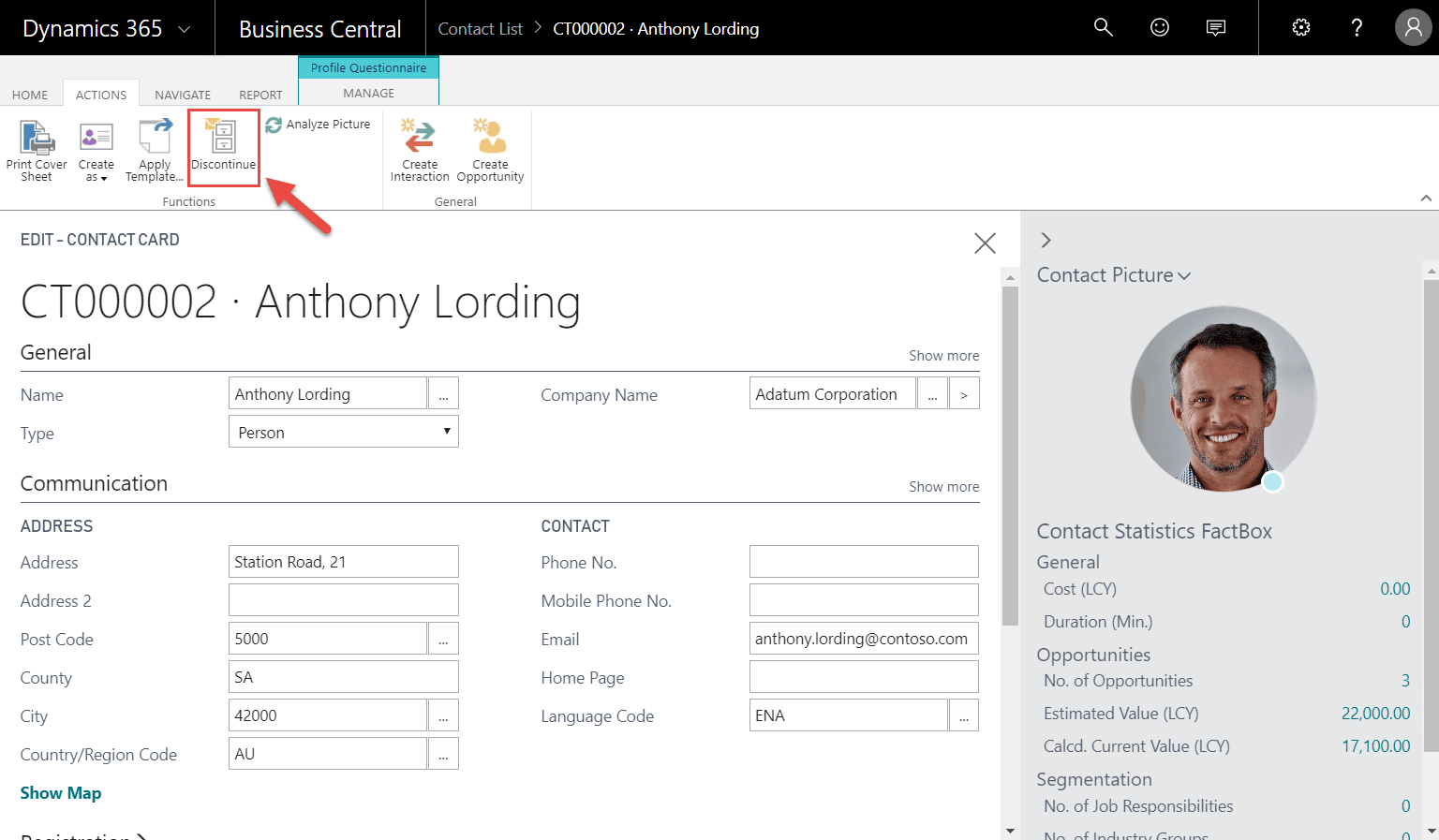The width and height of the screenshot is (1439, 840).
Task: Switch to the Home ribbon tab
Action: click(x=30, y=95)
